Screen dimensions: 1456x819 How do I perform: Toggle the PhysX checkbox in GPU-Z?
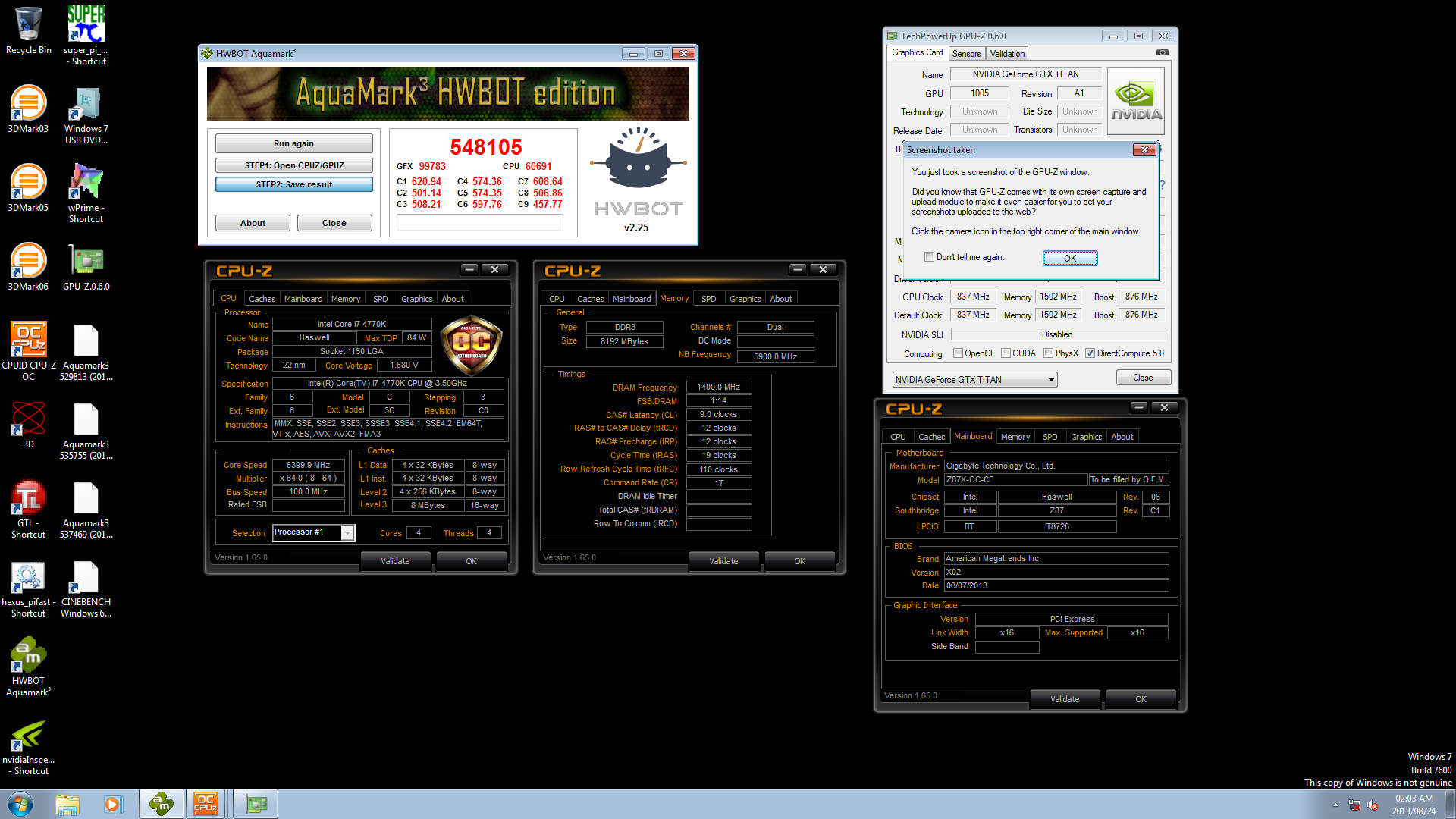[1048, 353]
